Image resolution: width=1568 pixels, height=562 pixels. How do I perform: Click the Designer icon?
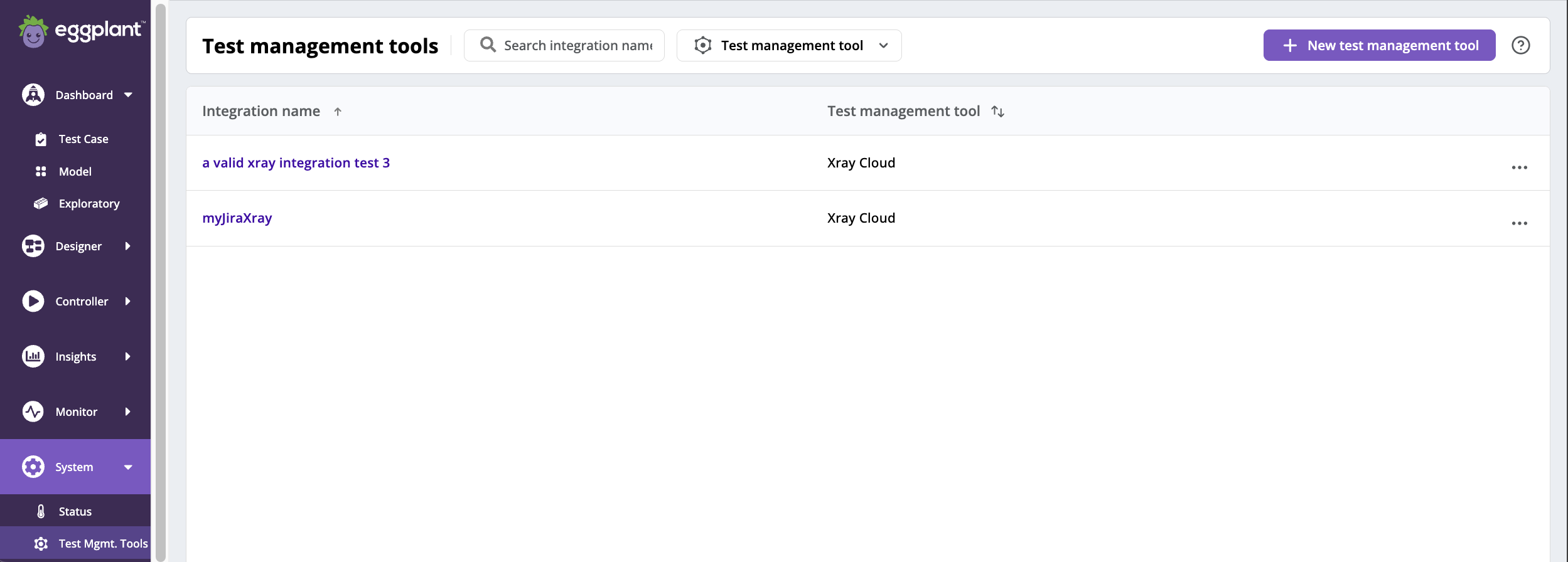[33, 246]
